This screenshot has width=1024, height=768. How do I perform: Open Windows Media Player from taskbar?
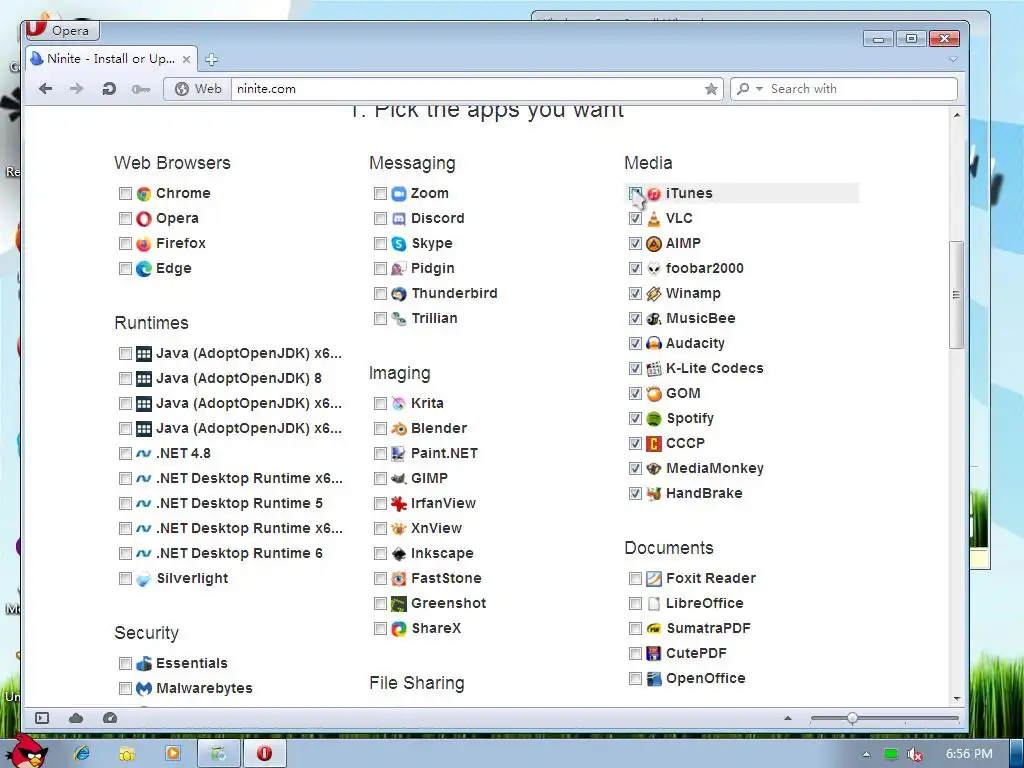pyautogui.click(x=173, y=754)
